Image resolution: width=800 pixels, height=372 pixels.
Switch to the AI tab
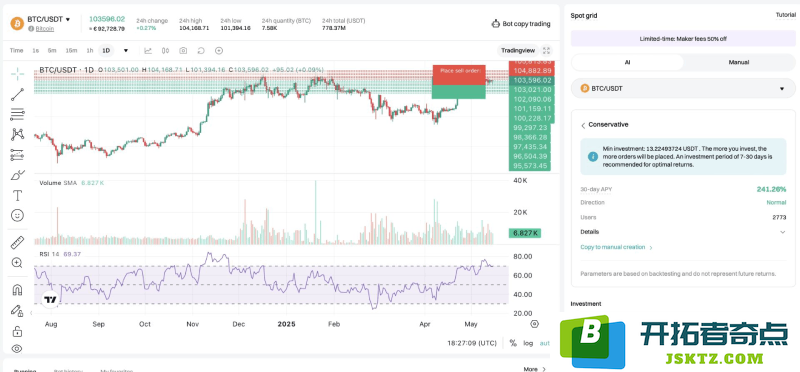(x=627, y=62)
